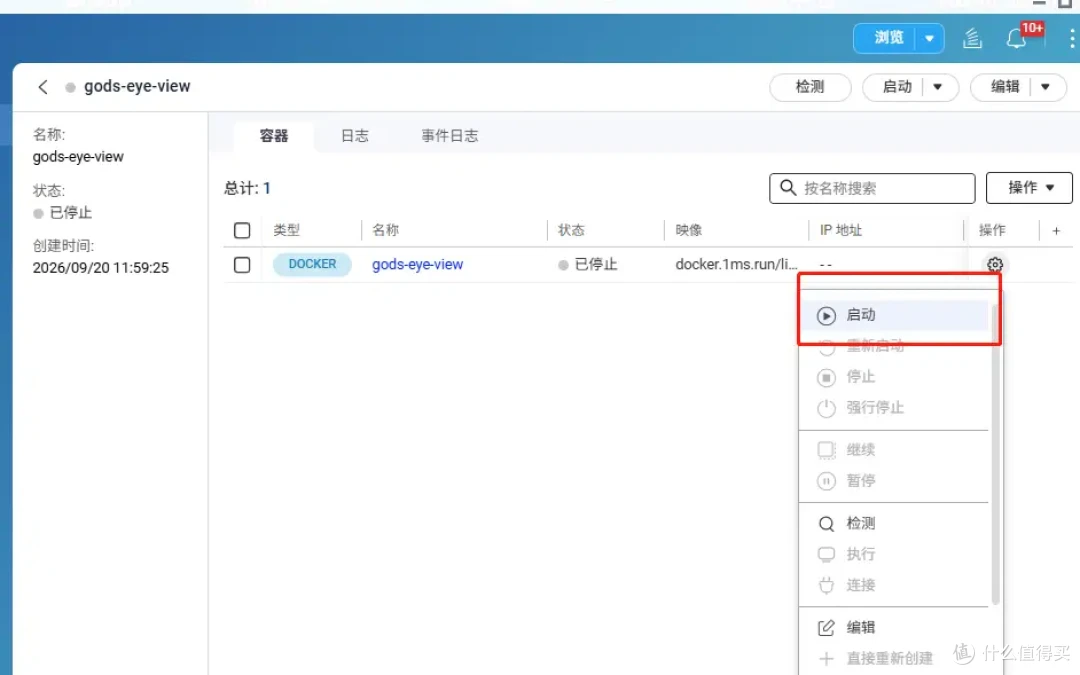
Task: Click the 类型 column header
Action: pyautogui.click(x=287, y=231)
